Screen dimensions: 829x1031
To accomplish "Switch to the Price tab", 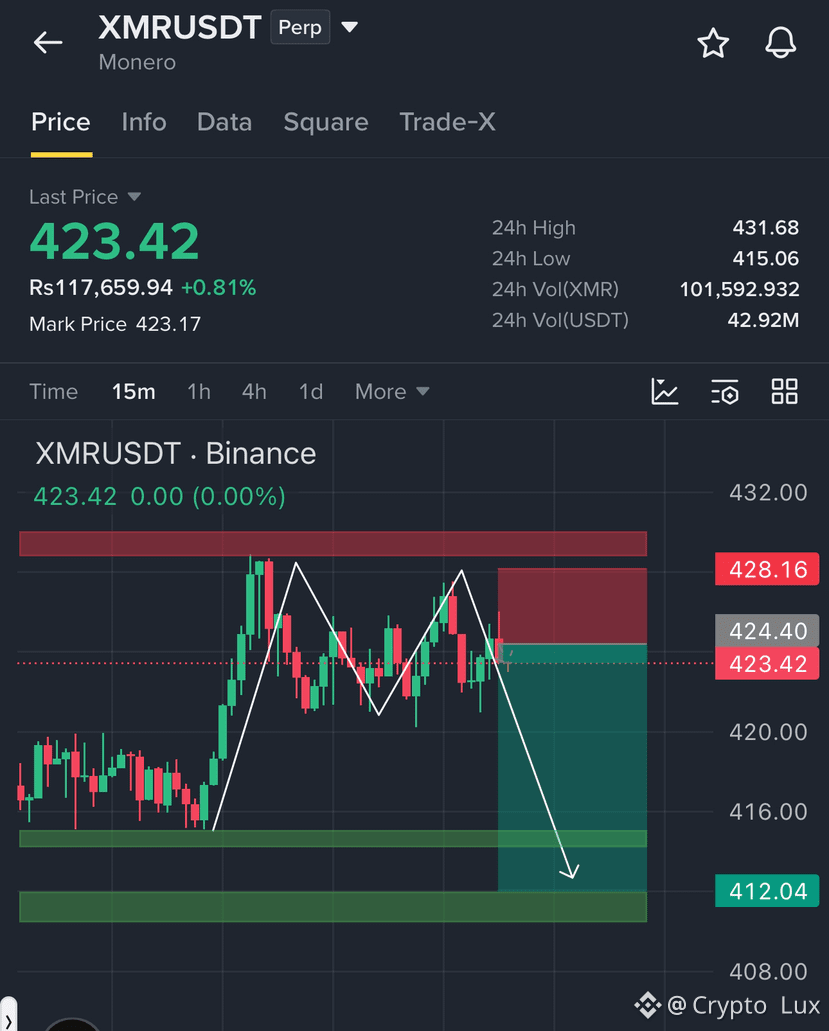I will pyautogui.click(x=60, y=122).
